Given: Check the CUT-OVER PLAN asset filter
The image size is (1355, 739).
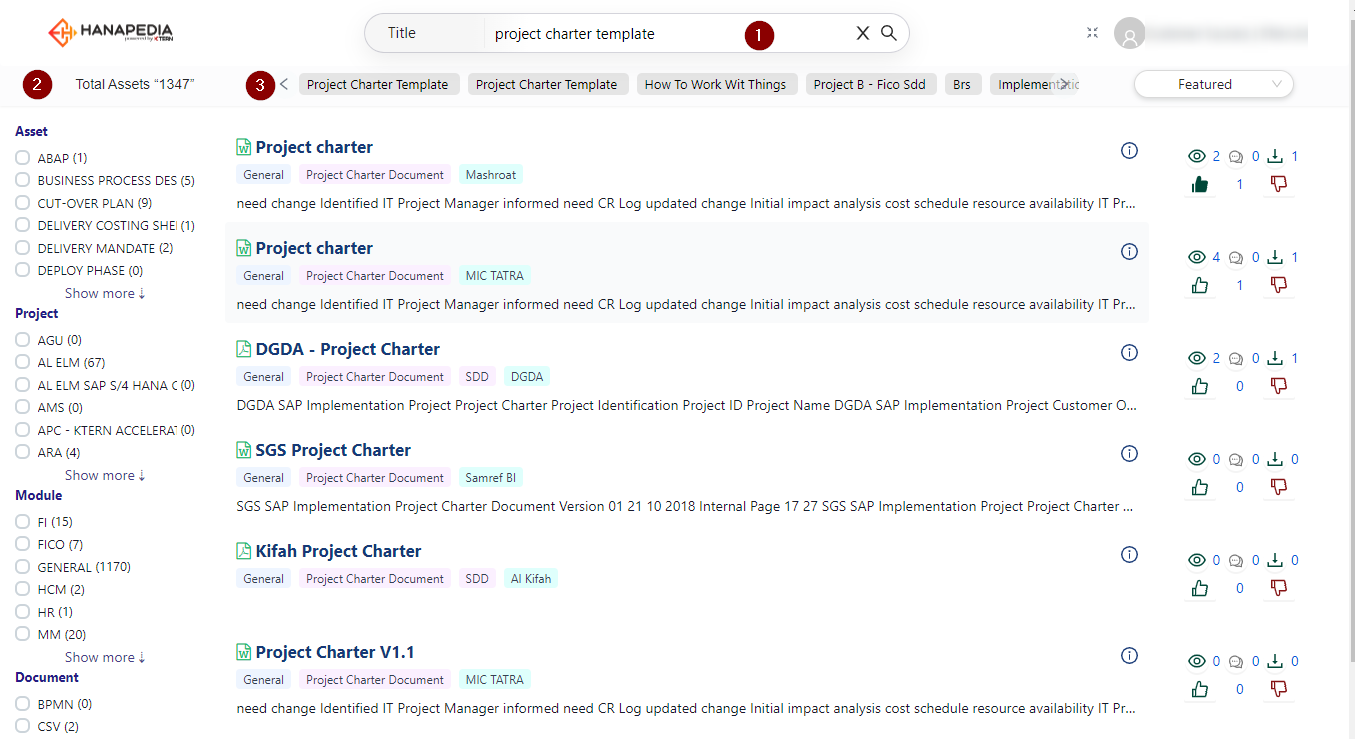Looking at the screenshot, I should (x=23, y=203).
